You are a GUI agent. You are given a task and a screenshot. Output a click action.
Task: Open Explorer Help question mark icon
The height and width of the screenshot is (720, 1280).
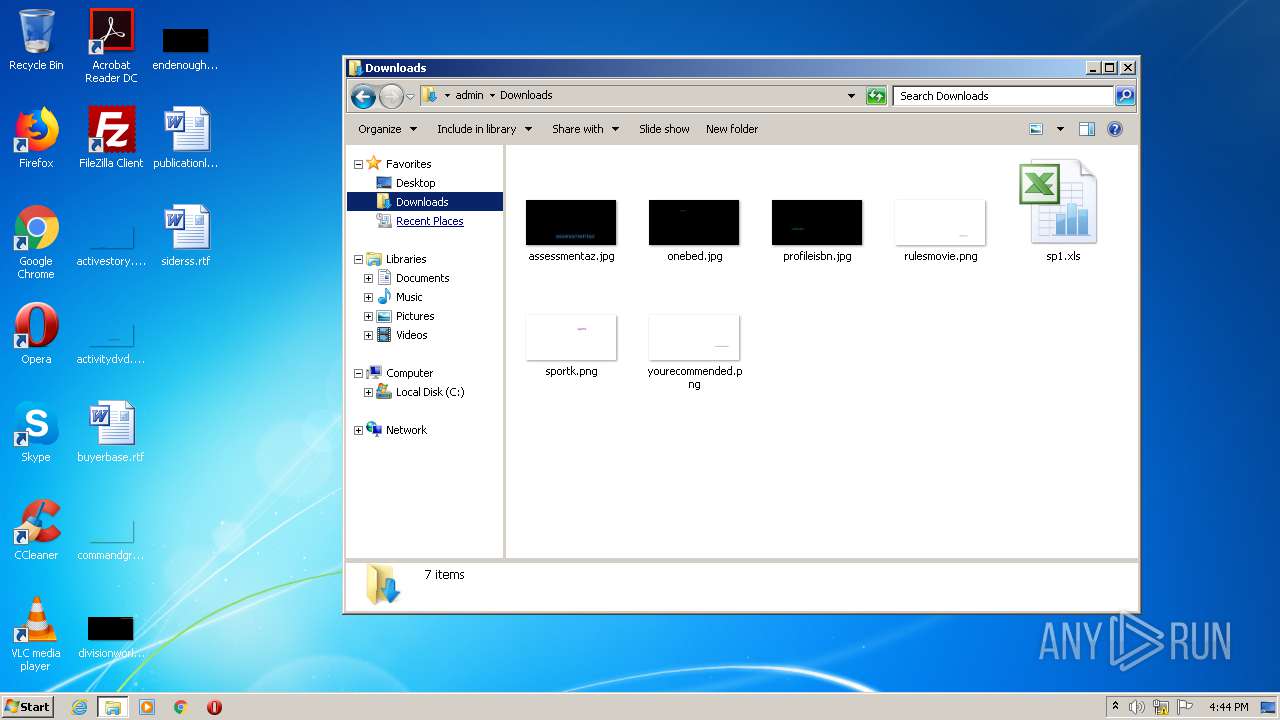[x=1115, y=129]
